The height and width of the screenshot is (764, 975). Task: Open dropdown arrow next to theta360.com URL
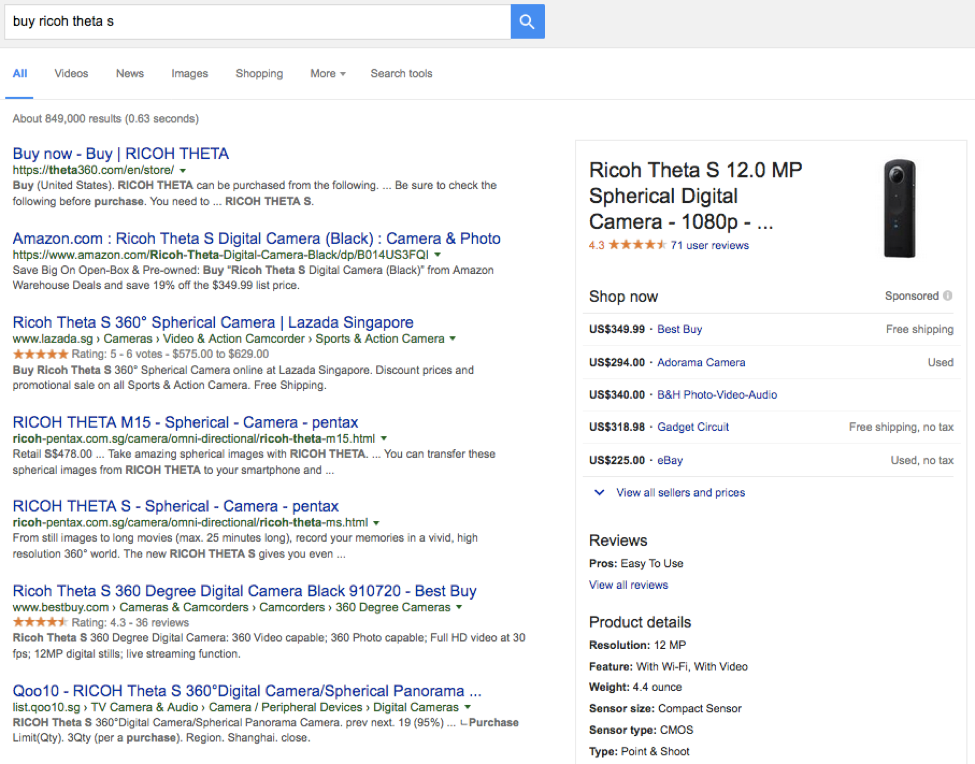(183, 171)
